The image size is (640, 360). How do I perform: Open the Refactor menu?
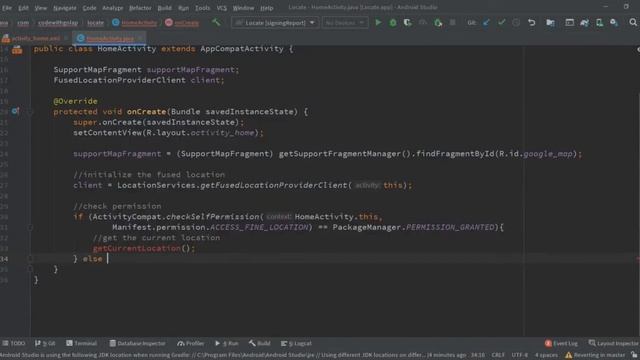click(140, 8)
